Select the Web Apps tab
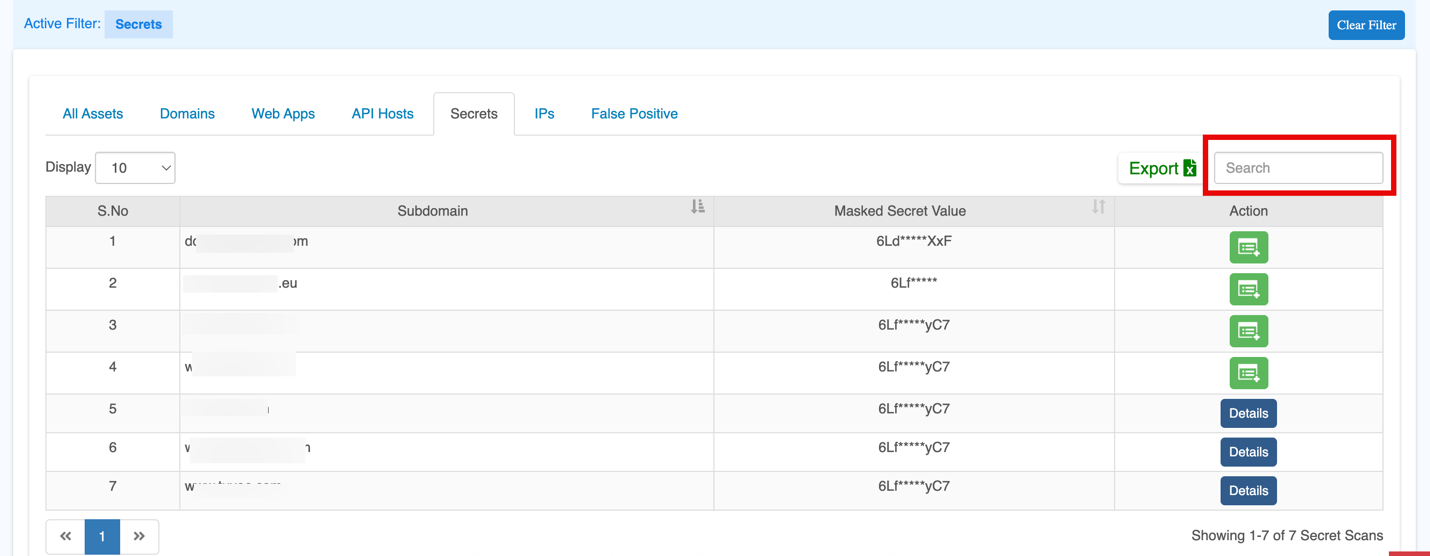This screenshot has width=1430, height=556. pyautogui.click(x=283, y=114)
